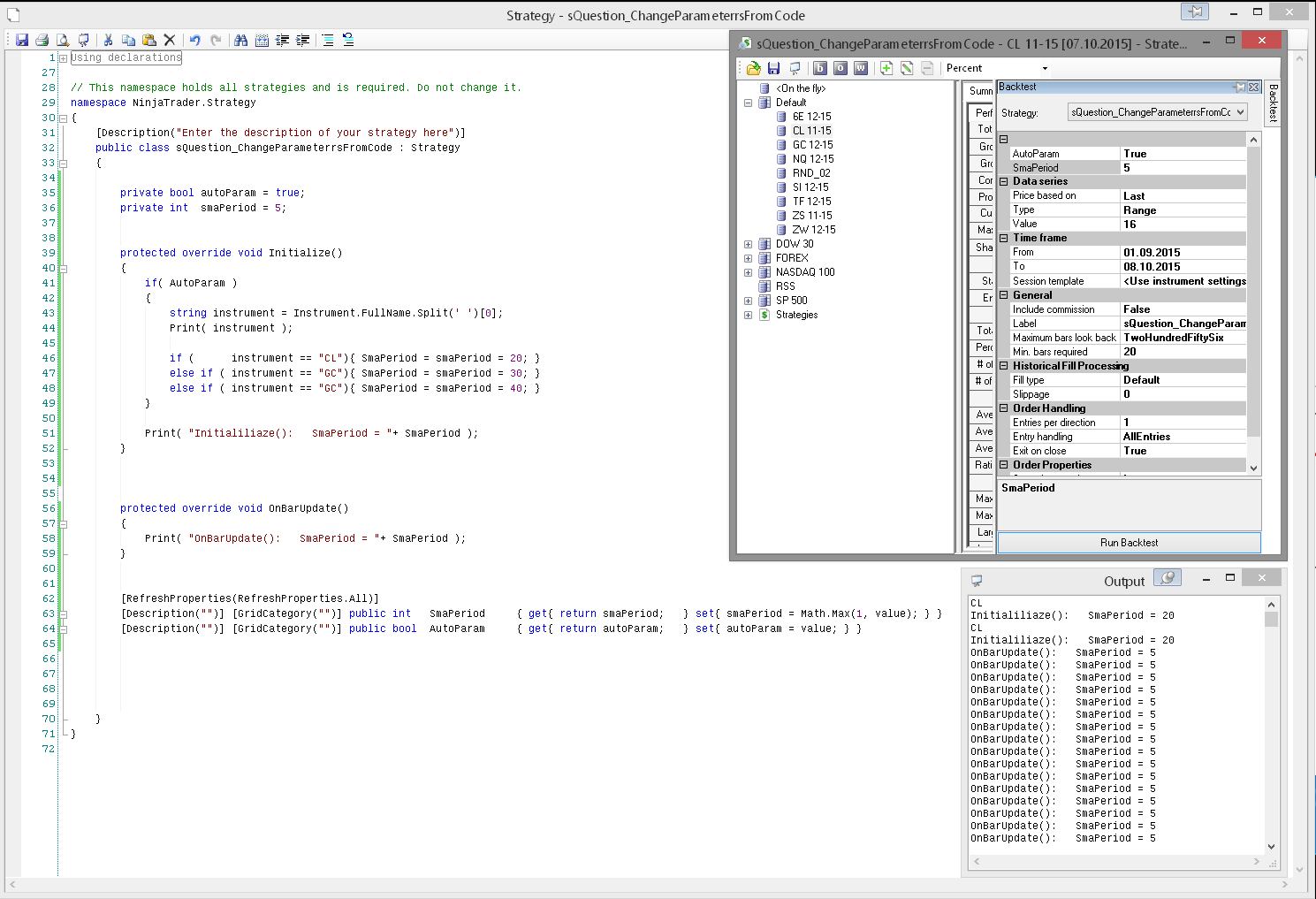The width and height of the screenshot is (1316, 899).
Task: Toggle the AutoParam value True
Action: tap(1183, 154)
